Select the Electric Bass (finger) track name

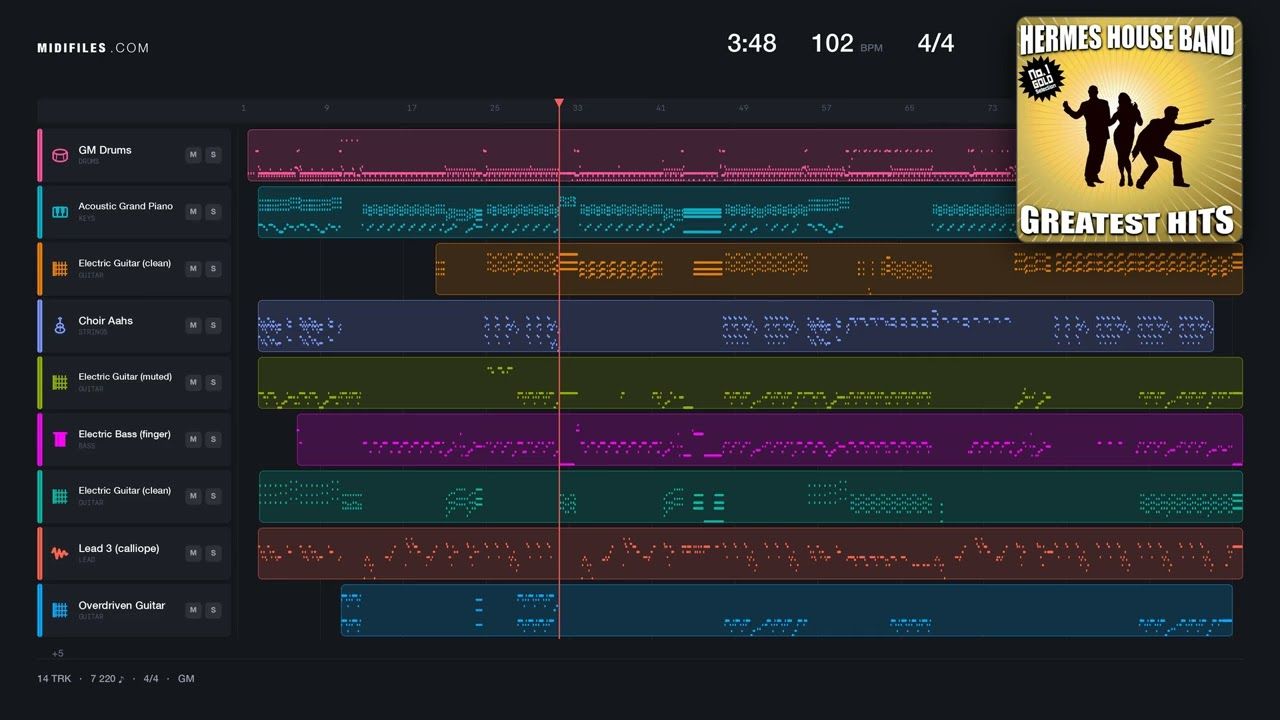pos(125,434)
